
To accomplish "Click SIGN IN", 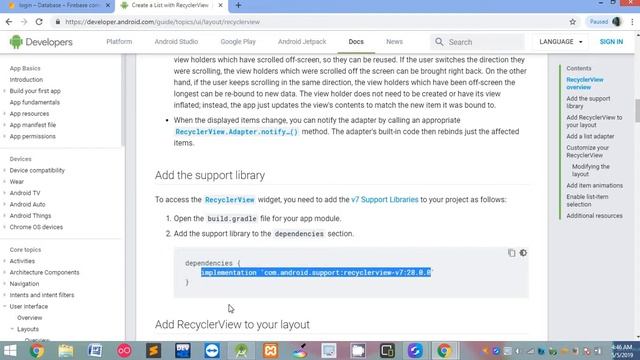I will pyautogui.click(x=611, y=42).
